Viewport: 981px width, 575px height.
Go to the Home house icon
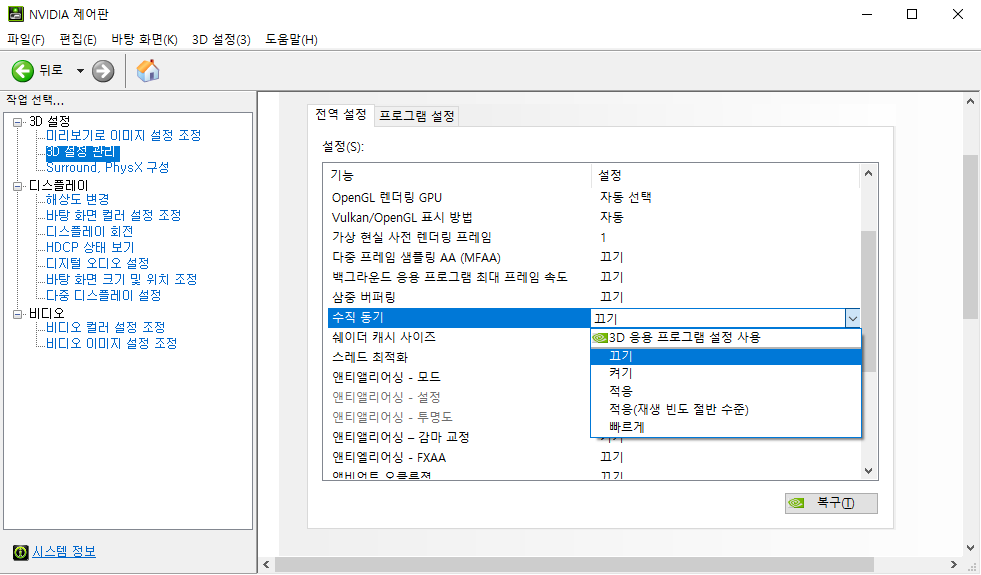(148, 71)
